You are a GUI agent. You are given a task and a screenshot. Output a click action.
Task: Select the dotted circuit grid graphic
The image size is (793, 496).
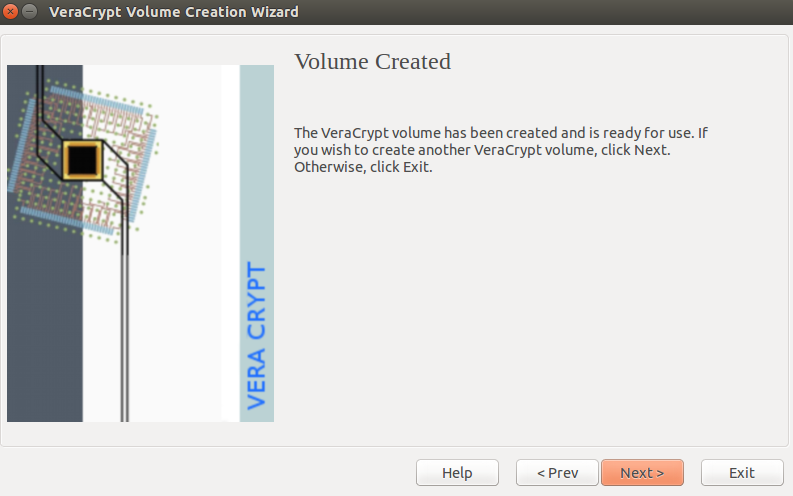[x=83, y=160]
